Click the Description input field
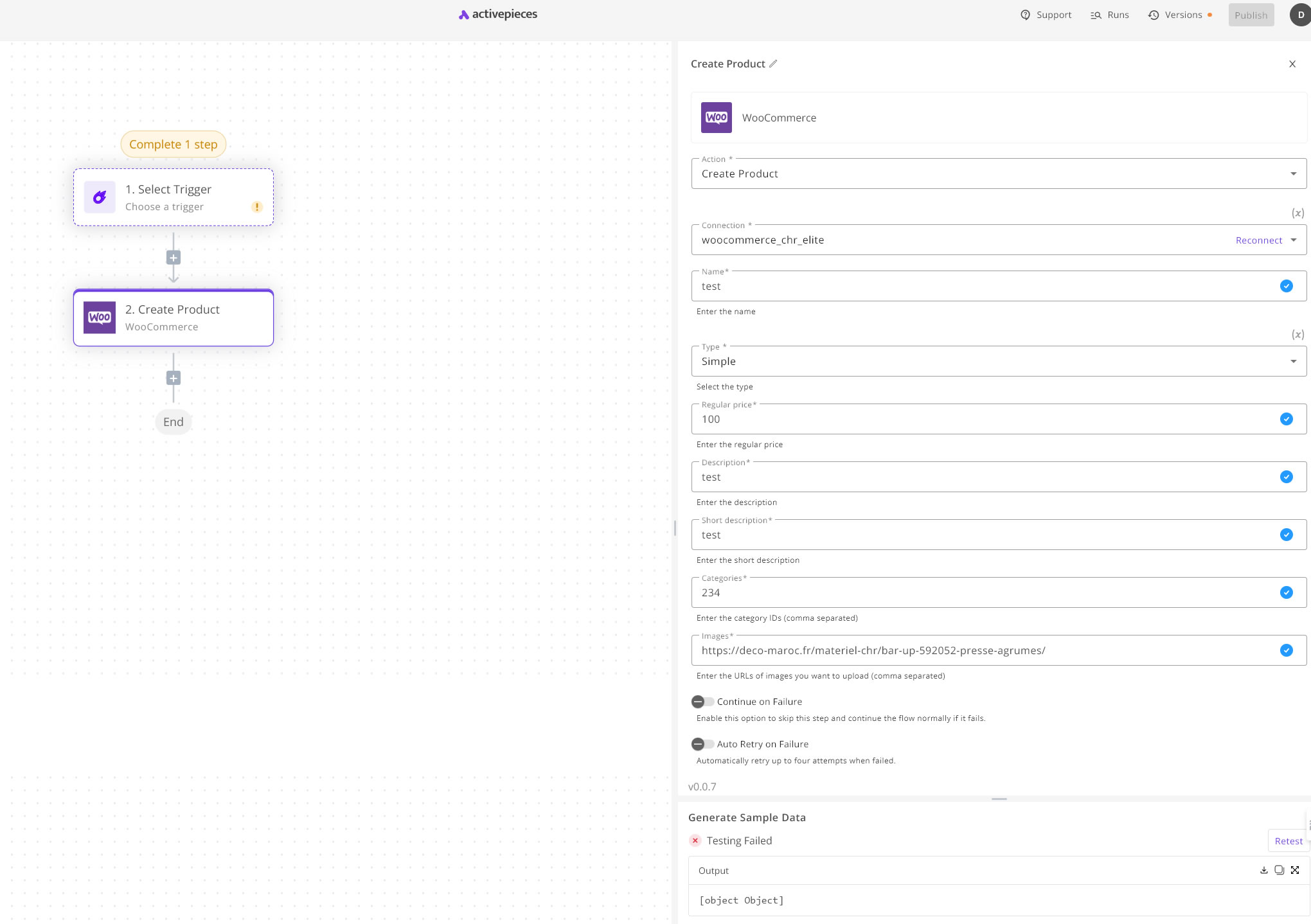 click(999, 477)
